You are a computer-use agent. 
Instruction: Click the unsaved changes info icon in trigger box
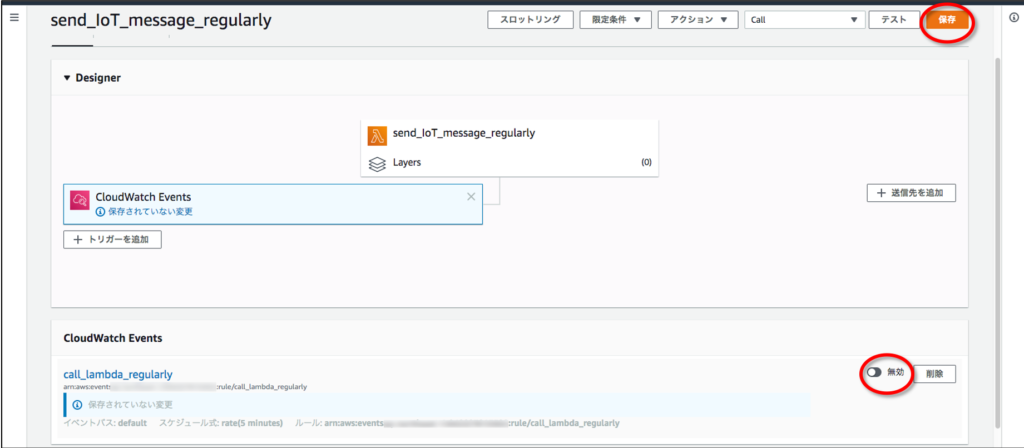tap(100, 212)
